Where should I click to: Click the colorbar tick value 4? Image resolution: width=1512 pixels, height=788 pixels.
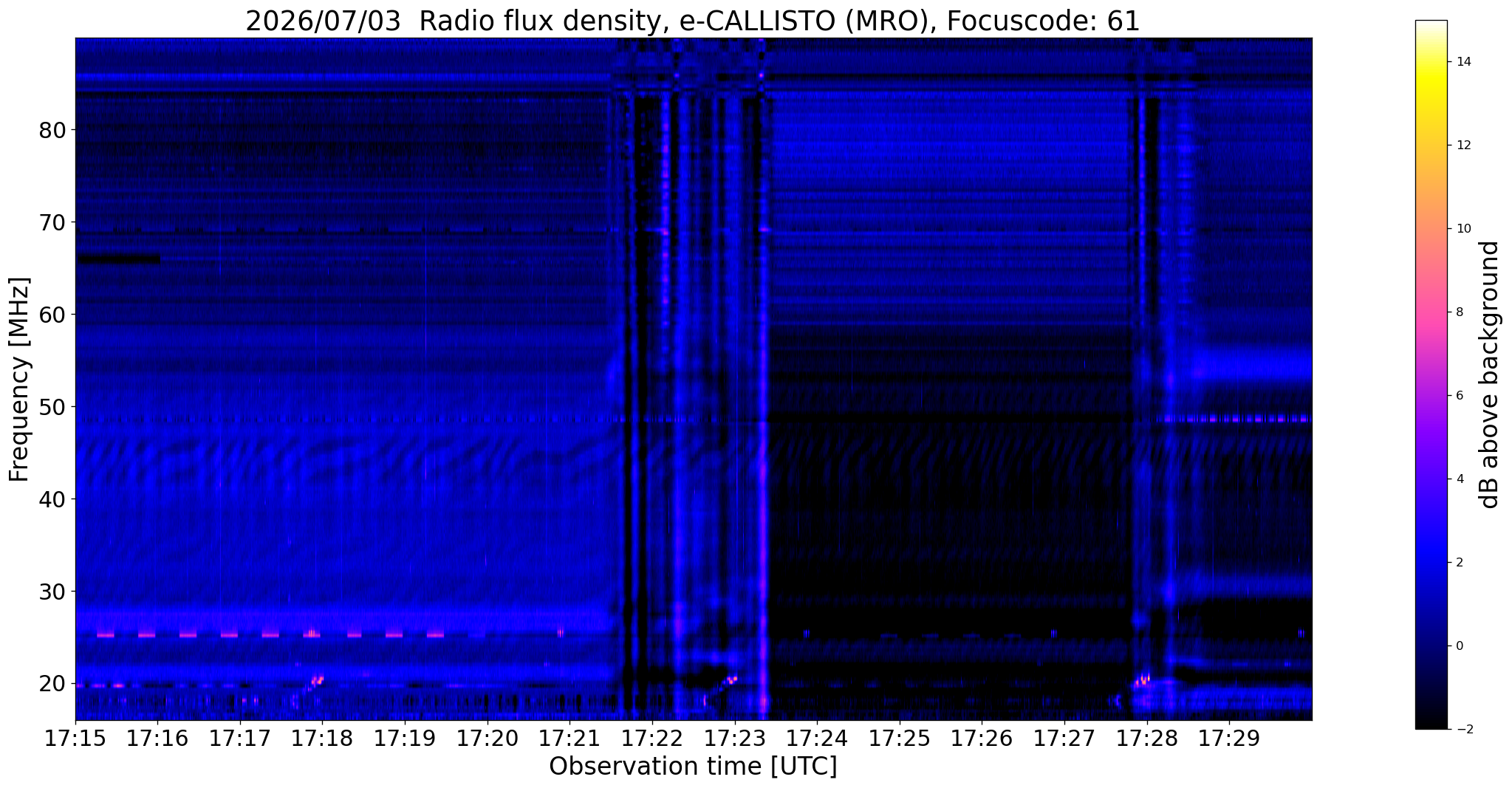coord(1459,479)
